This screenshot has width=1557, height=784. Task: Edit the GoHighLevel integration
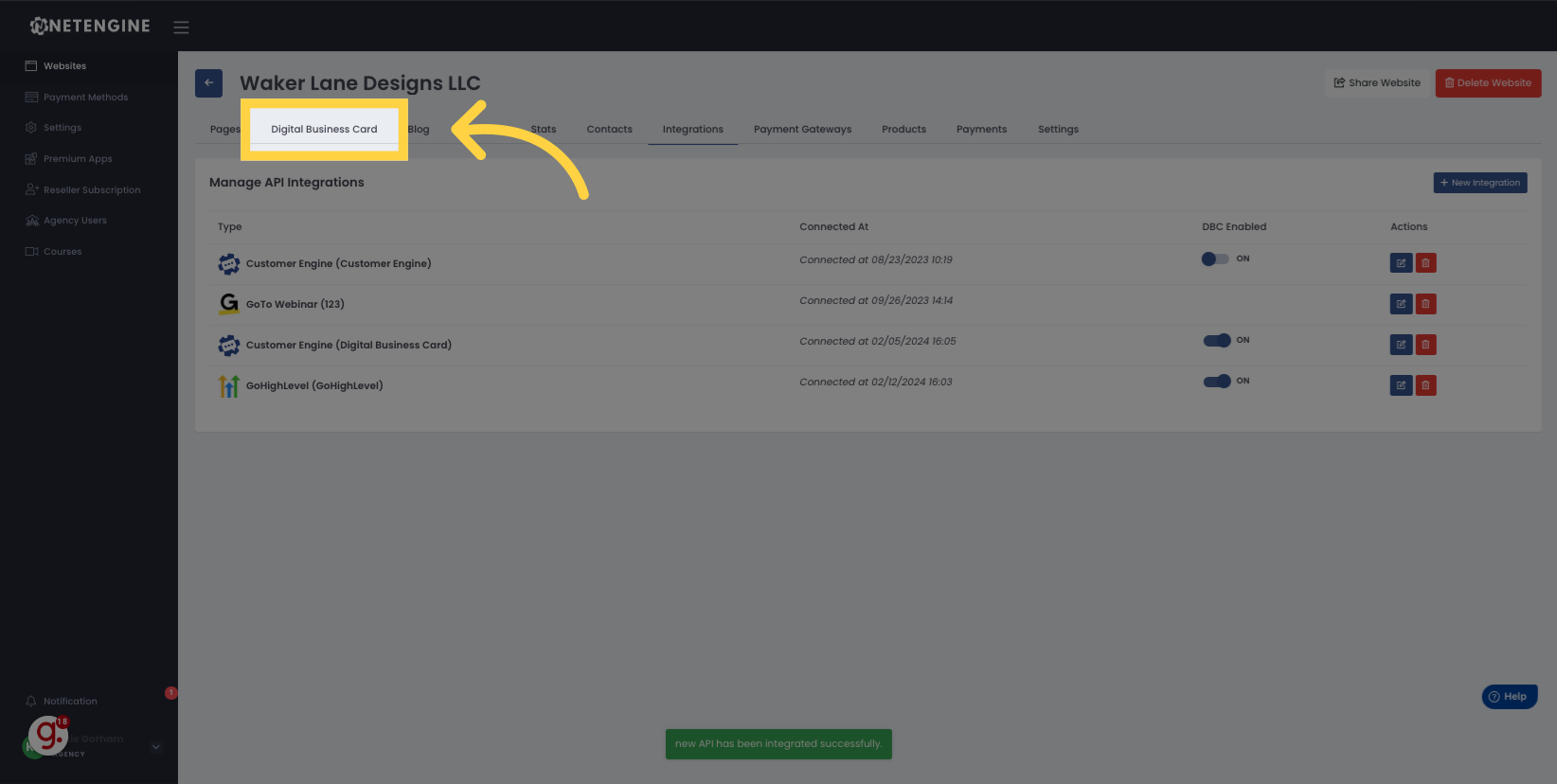(x=1401, y=385)
